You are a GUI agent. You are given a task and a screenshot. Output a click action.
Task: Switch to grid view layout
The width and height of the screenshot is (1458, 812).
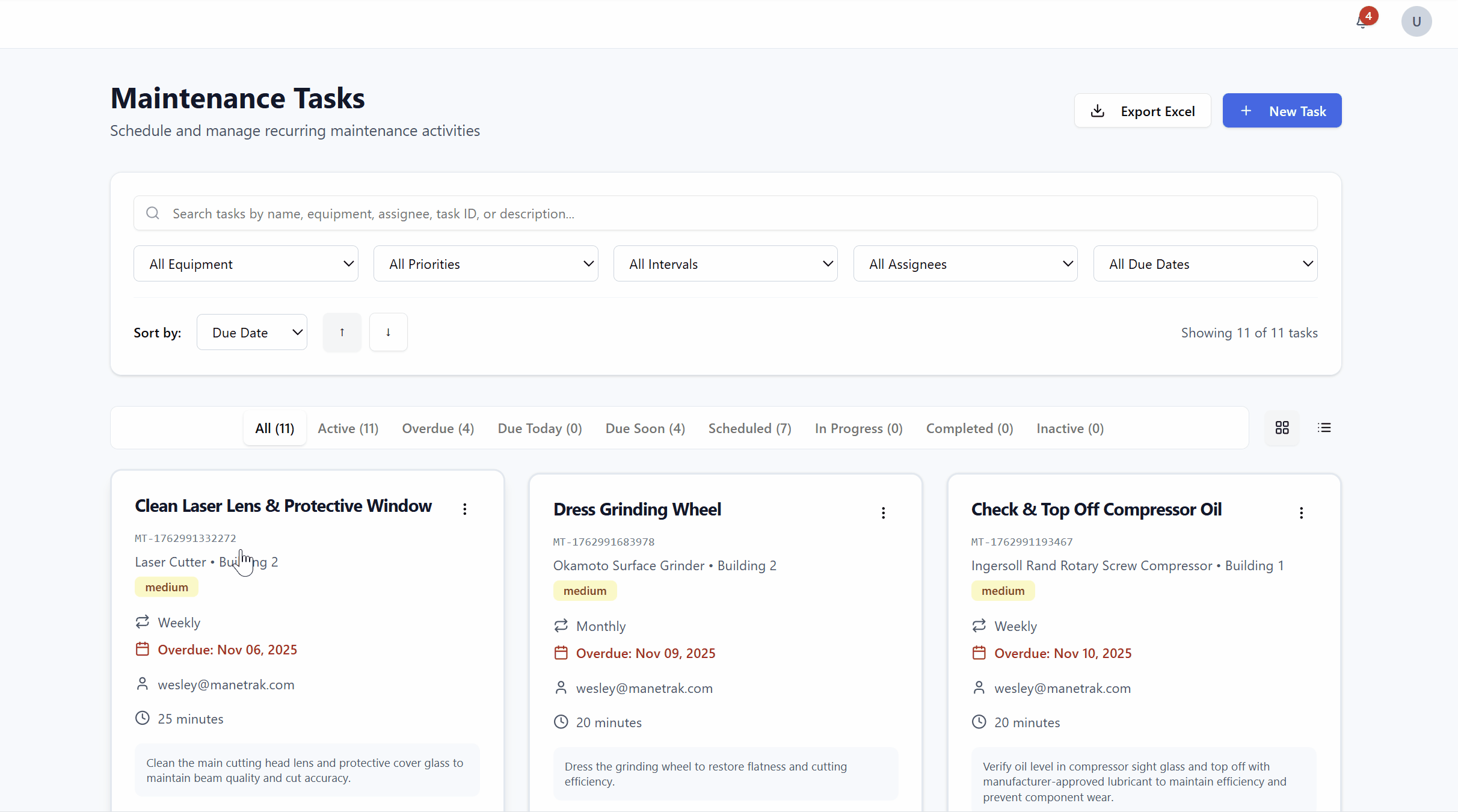tap(1282, 428)
